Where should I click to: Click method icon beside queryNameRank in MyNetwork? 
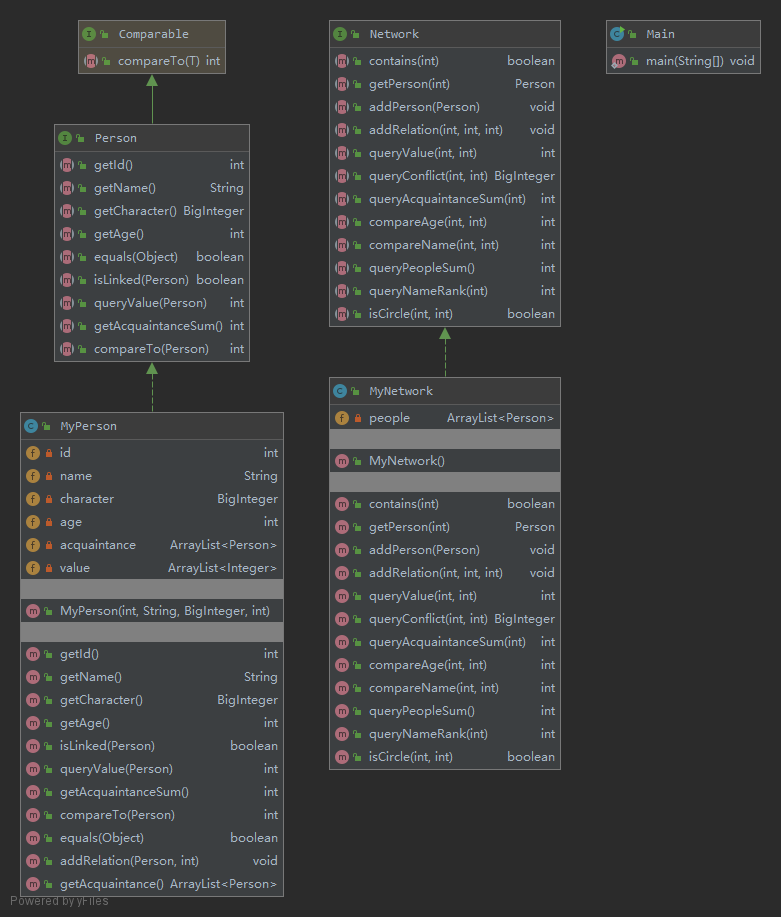coord(342,734)
